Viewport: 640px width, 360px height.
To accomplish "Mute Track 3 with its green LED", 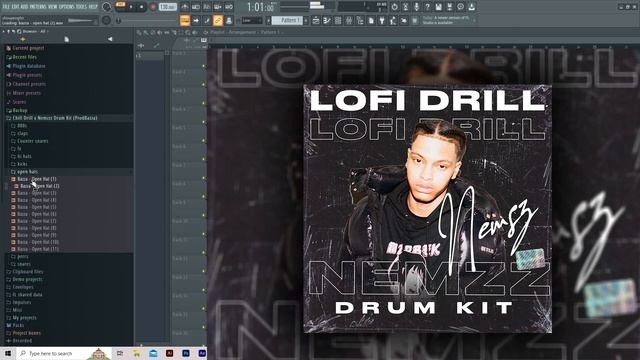I will [x=203, y=103].
